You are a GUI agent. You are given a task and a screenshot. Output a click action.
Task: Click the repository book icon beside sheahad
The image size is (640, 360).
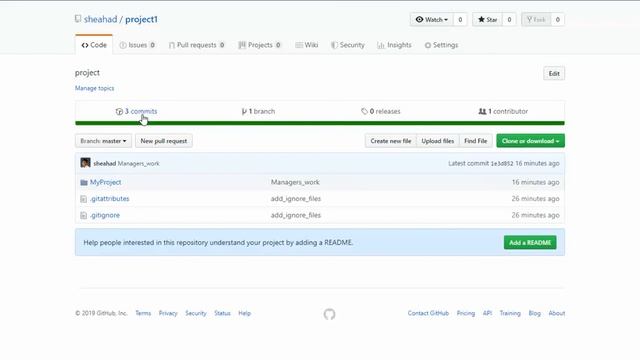tap(78, 19)
